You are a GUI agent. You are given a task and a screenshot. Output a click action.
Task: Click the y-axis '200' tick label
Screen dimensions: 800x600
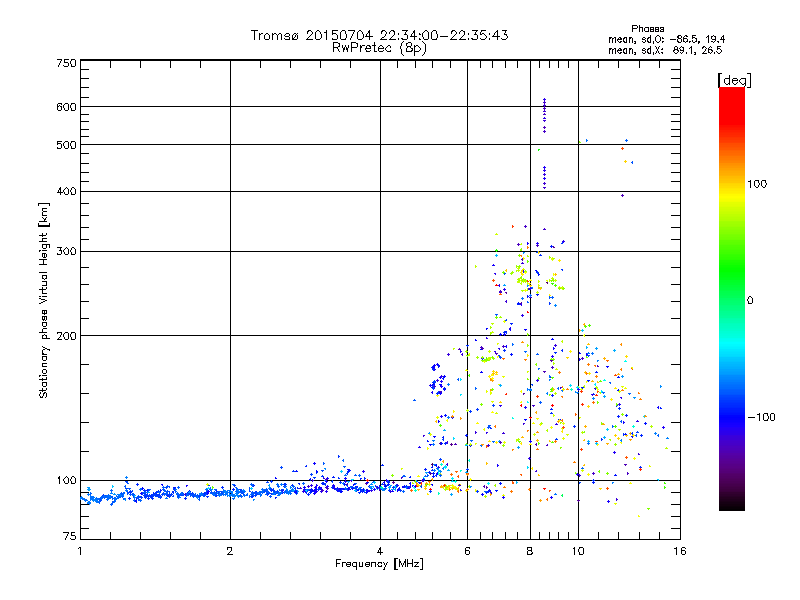pos(66,336)
